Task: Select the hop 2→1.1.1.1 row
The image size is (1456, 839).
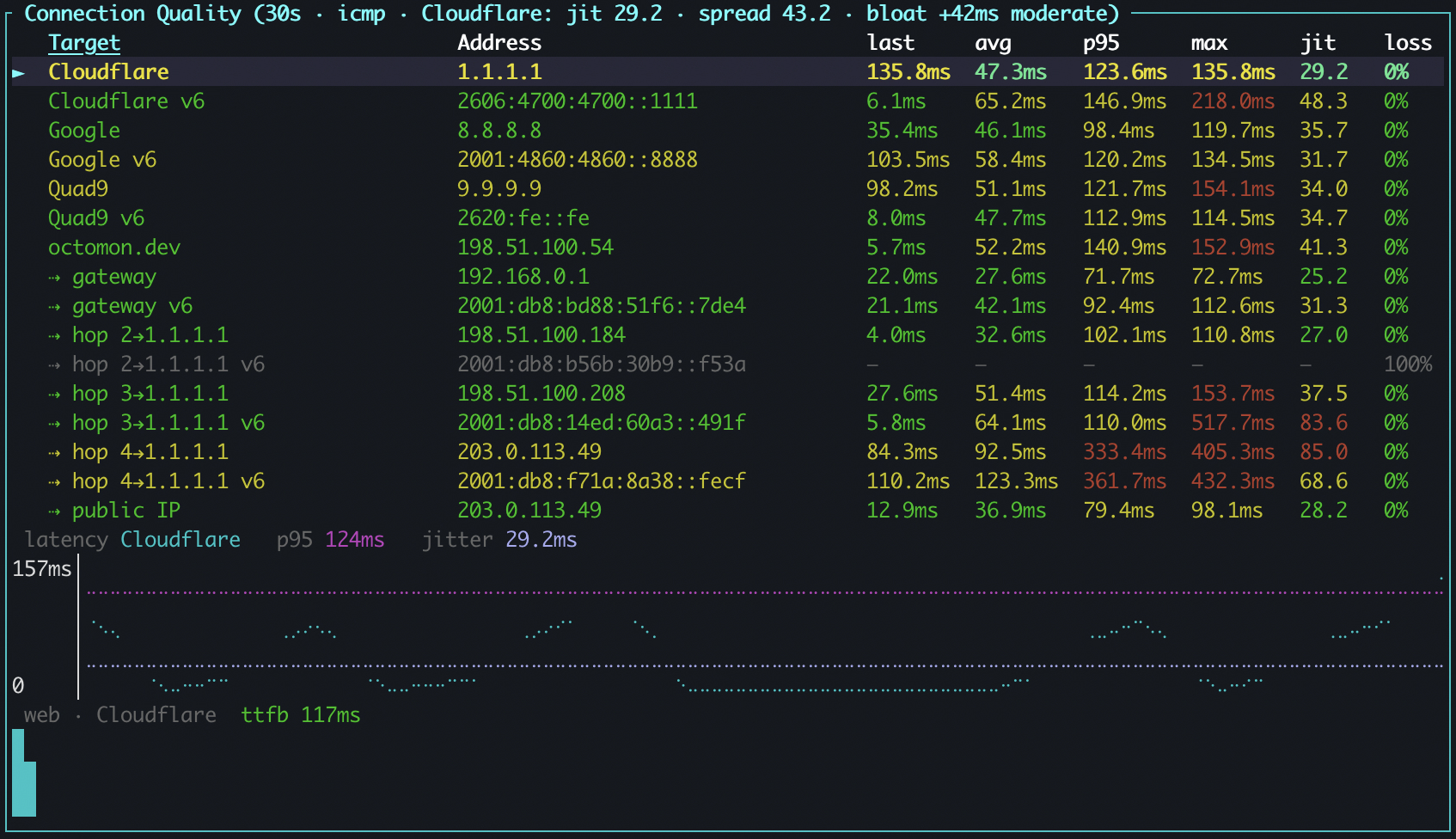Action: coord(727,335)
